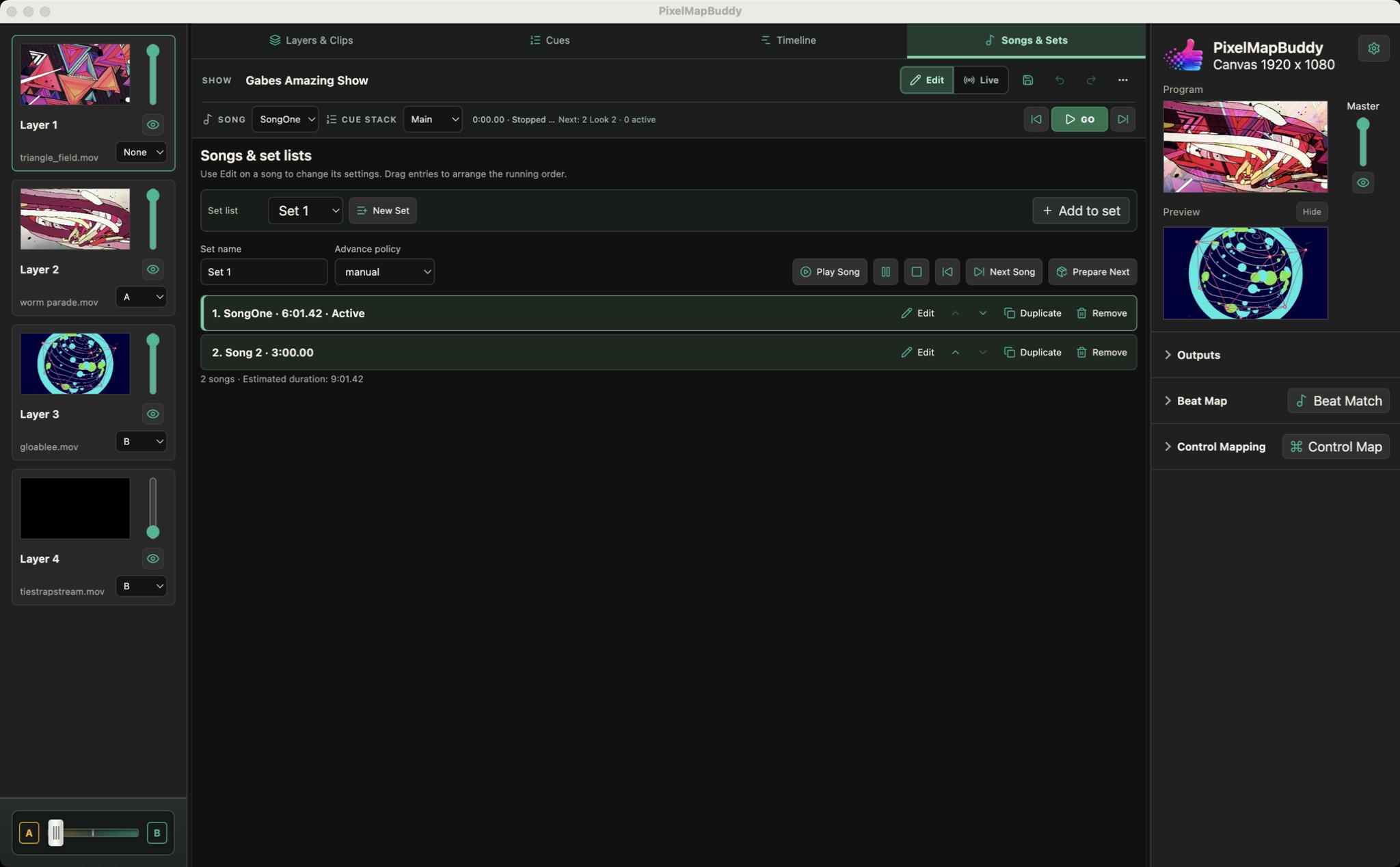
Task: Jump to previous cue beside GO
Action: [x=1036, y=119]
